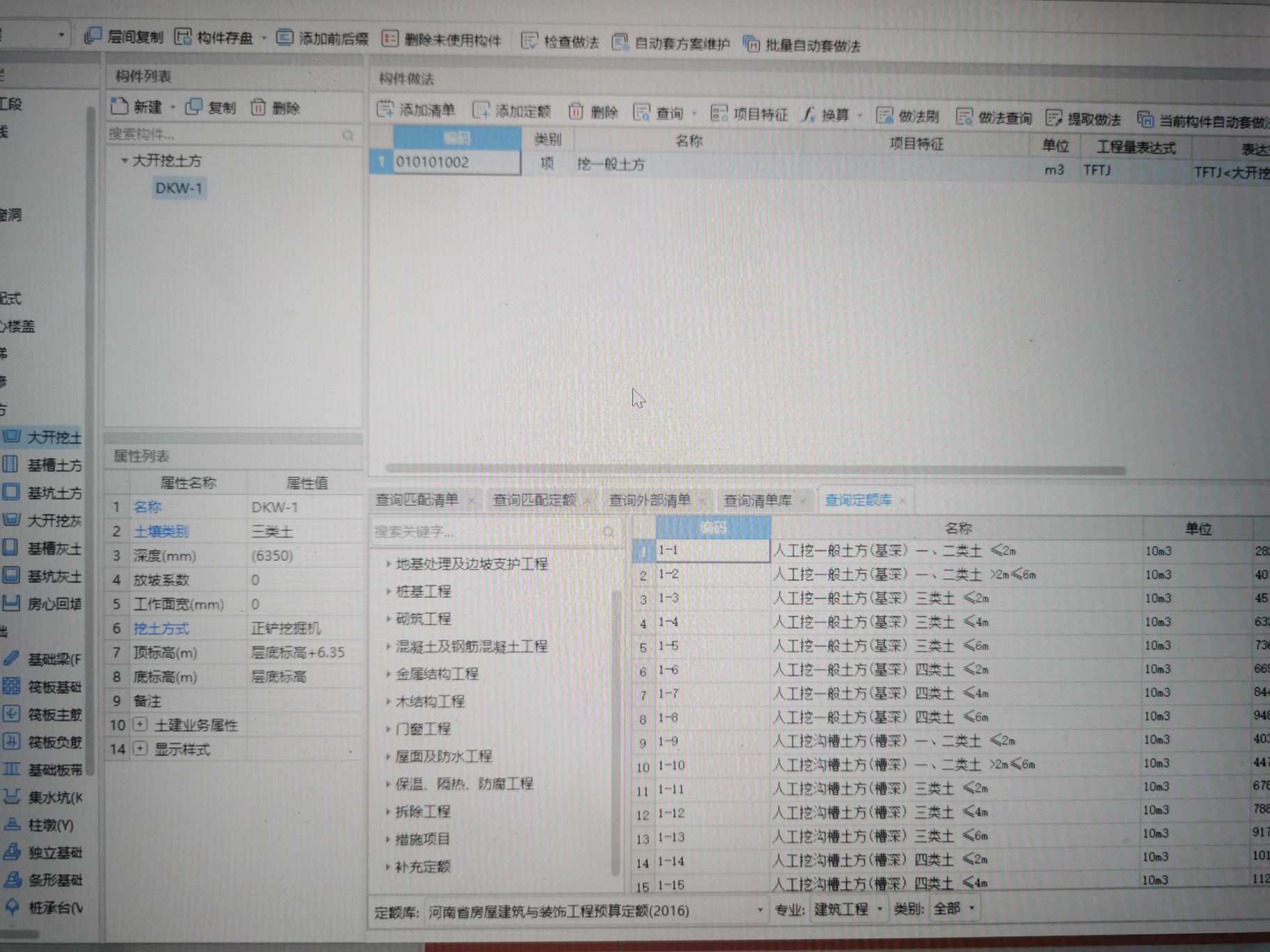Select the 查询定额库 tab

[858, 500]
